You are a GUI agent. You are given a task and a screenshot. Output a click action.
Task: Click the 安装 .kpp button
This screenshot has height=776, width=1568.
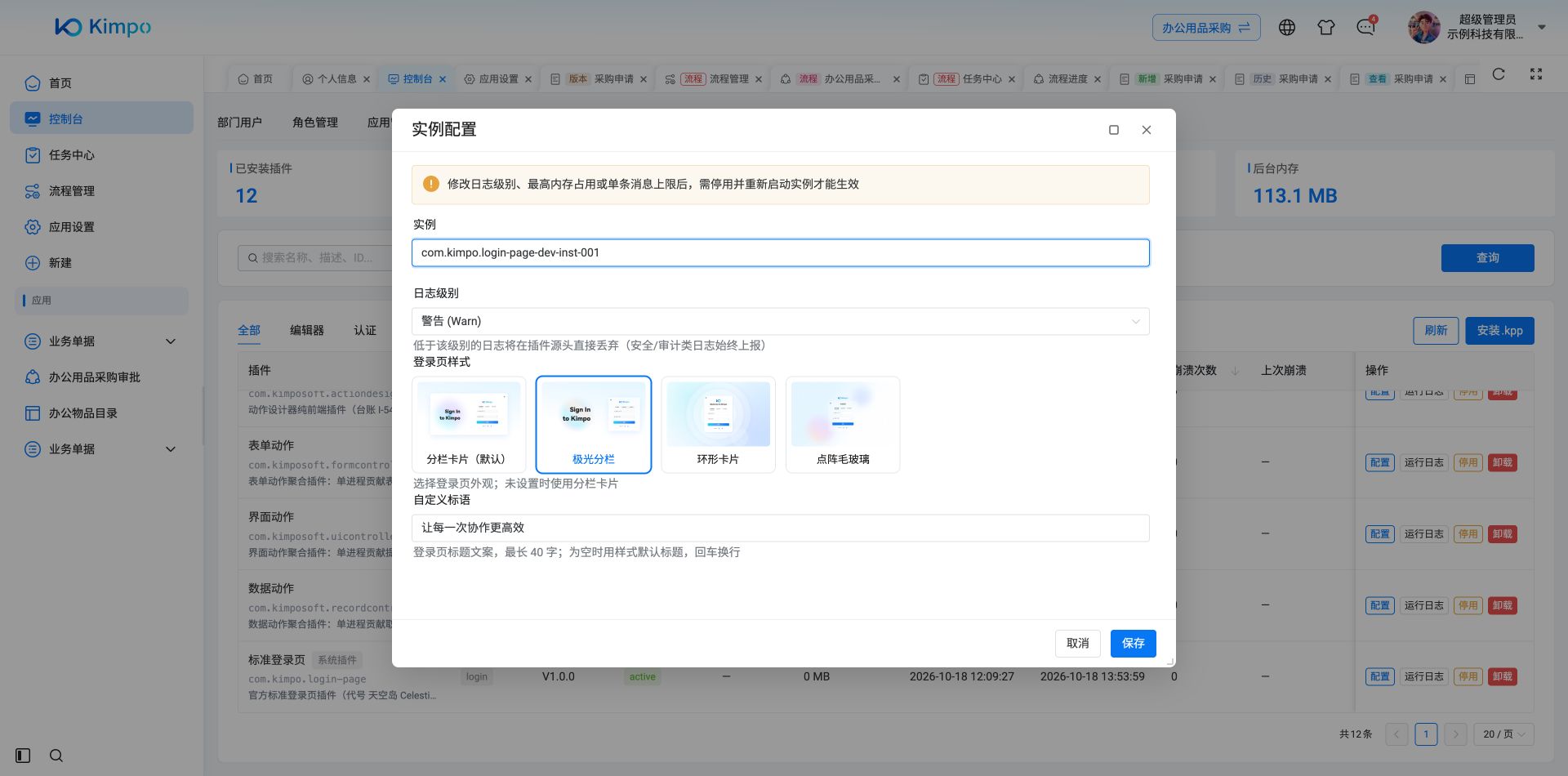point(1500,331)
